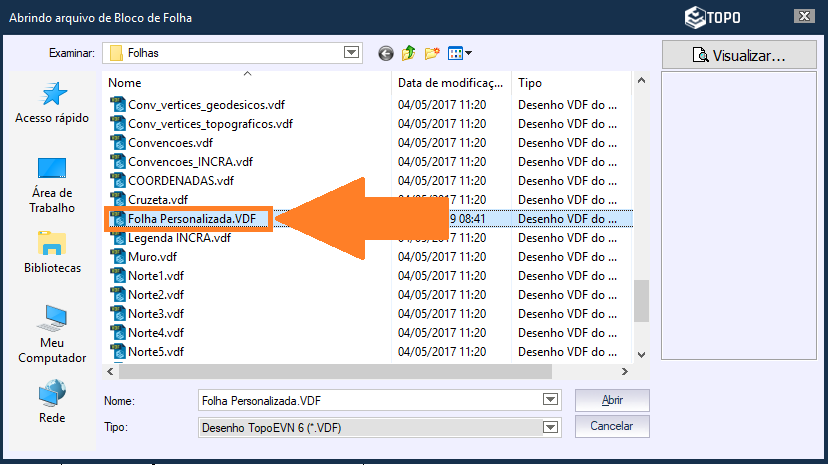Open the Tipo file type dropdown

549,427
